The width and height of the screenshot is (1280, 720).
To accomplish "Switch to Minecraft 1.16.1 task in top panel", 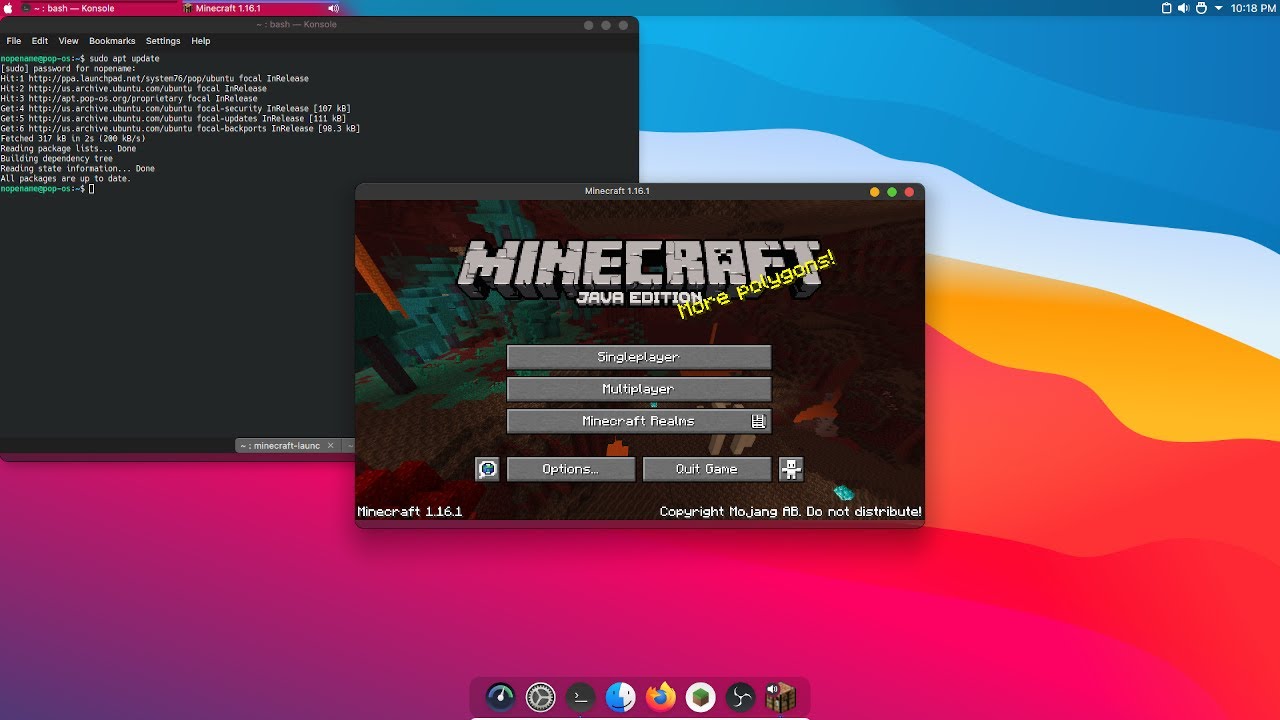I will pyautogui.click(x=260, y=8).
